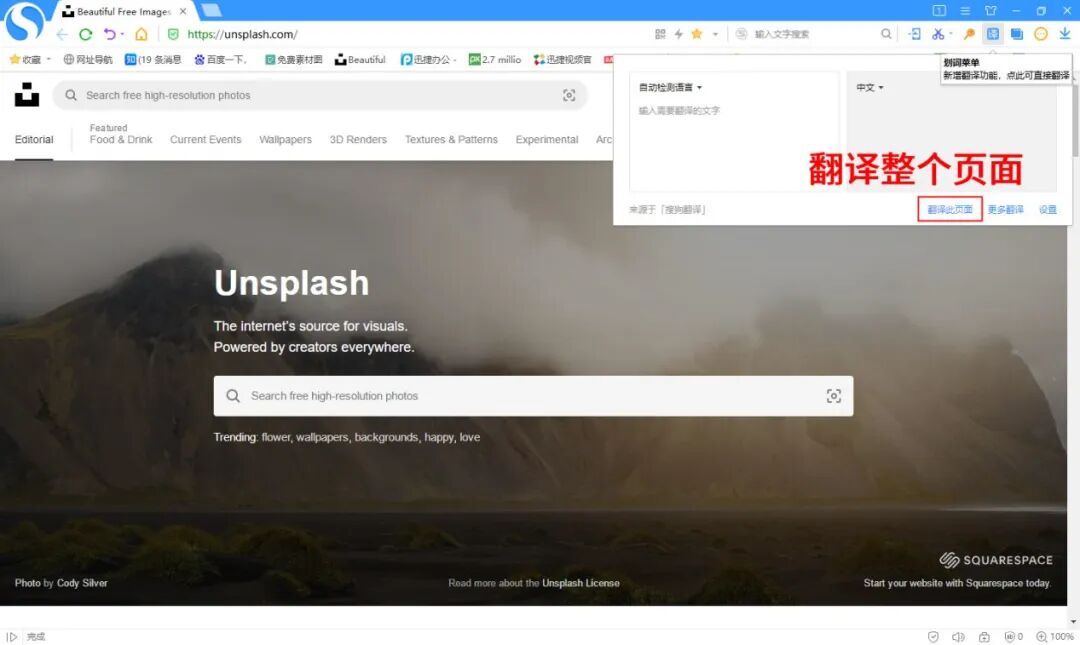Viewport: 1080px width, 645px height.
Task: Click the 更多翻译 more translation link
Action: tap(1006, 209)
